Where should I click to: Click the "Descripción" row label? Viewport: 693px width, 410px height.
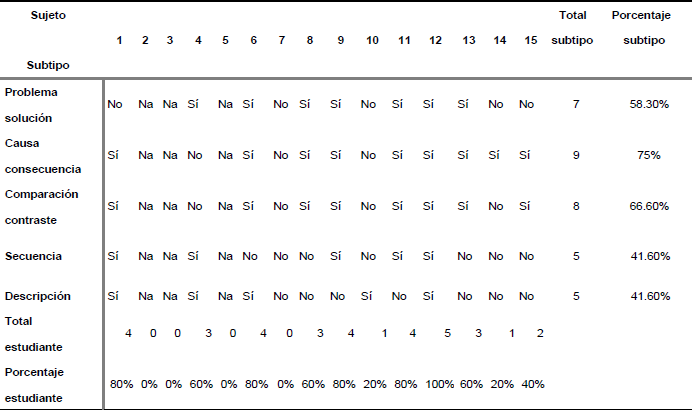[x=38, y=296]
